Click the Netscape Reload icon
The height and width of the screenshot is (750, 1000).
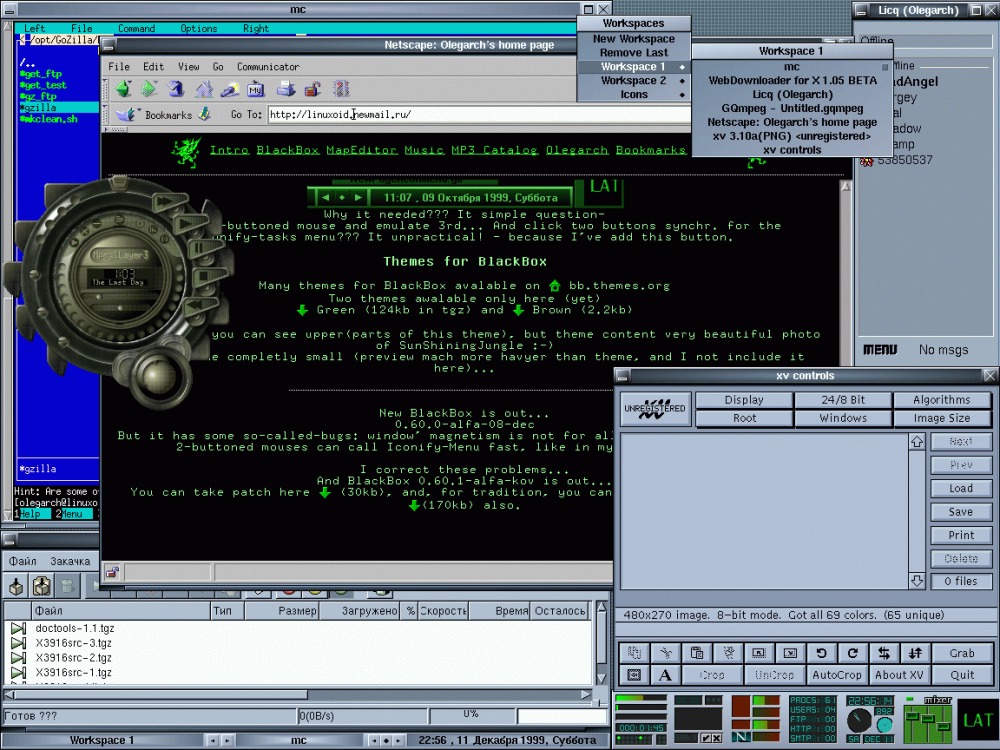click(176, 89)
